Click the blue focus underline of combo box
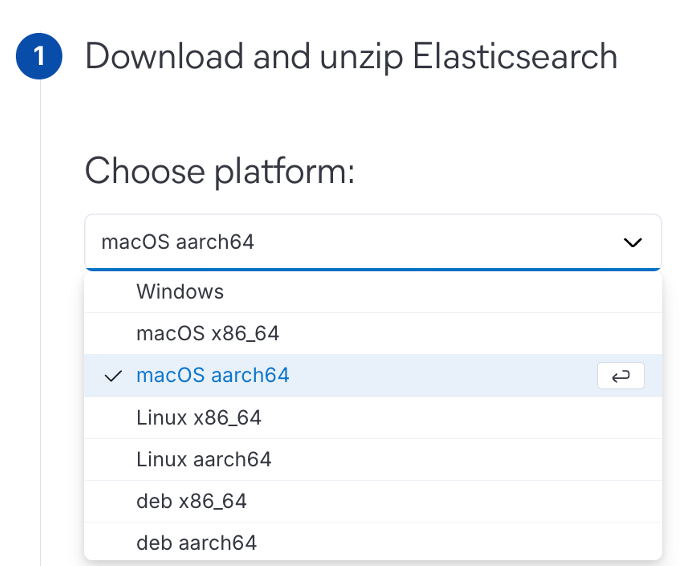The width and height of the screenshot is (696, 566). [x=373, y=269]
